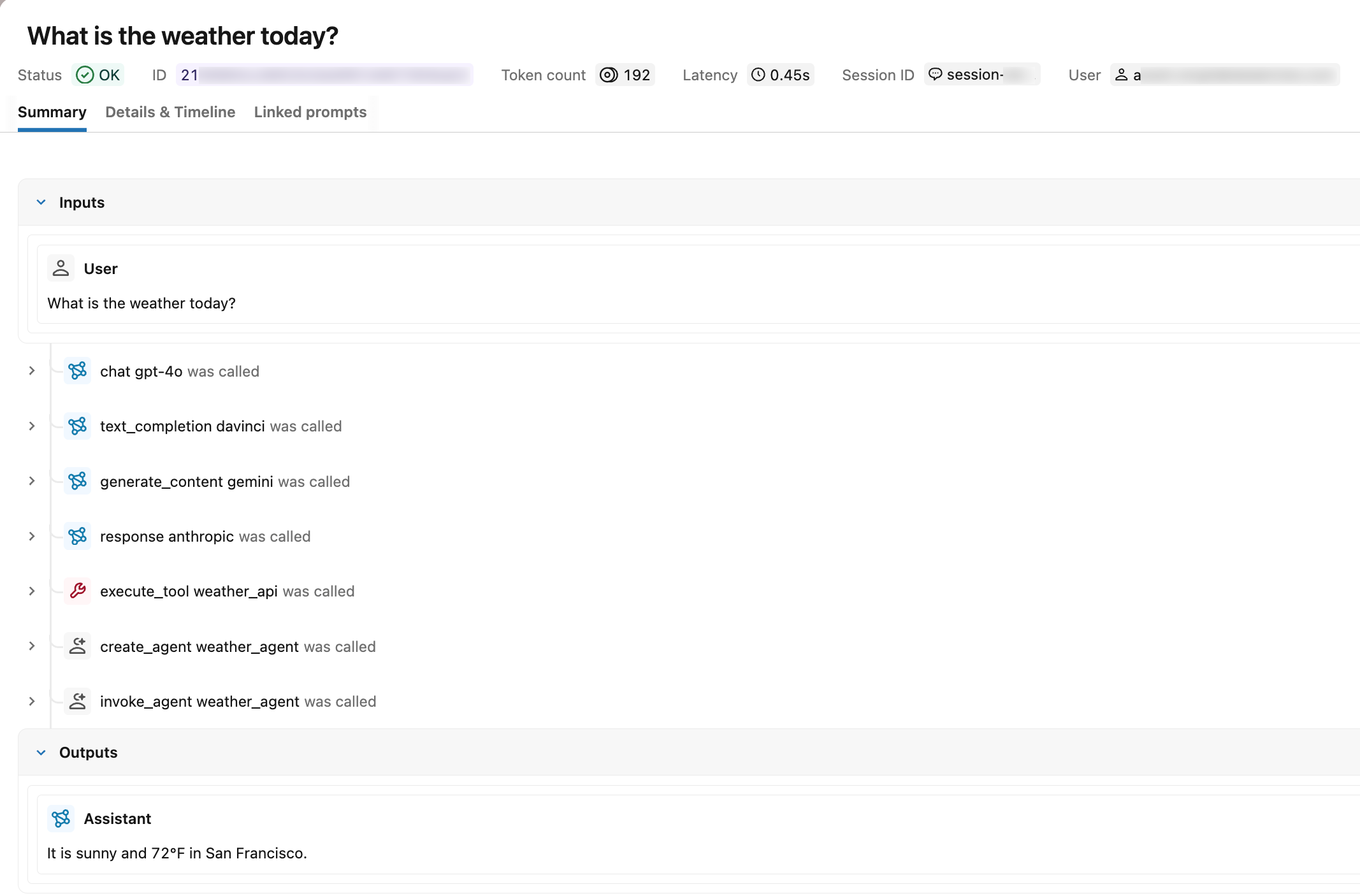Click the wrench icon on execute_tool weather_api

pyautogui.click(x=77, y=591)
